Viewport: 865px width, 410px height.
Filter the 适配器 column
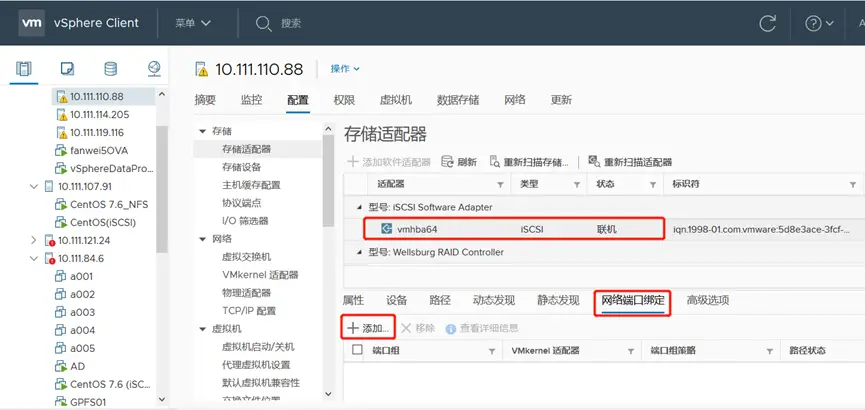click(500, 185)
